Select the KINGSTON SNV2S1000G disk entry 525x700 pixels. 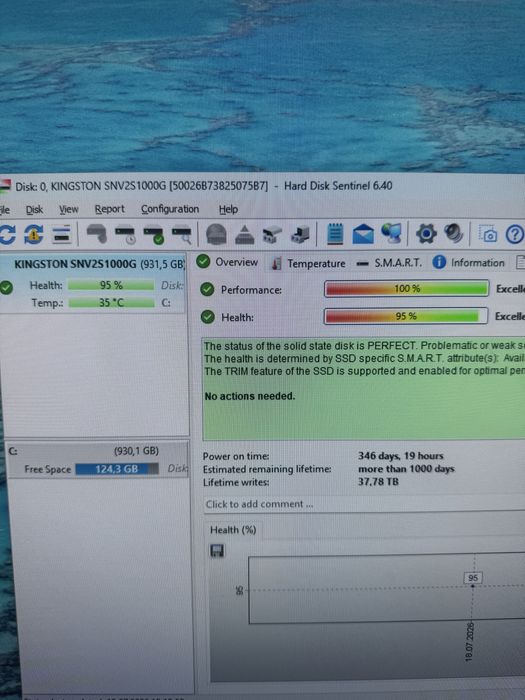click(93, 283)
